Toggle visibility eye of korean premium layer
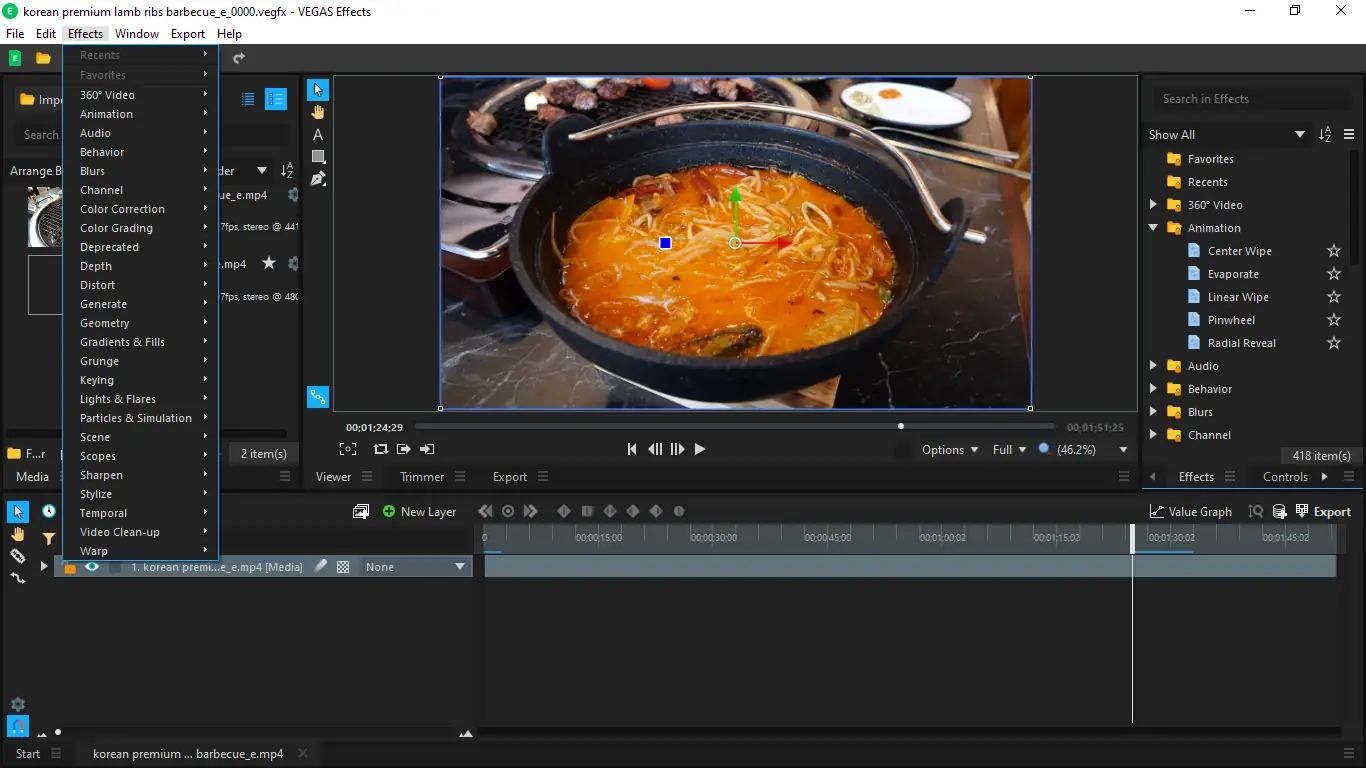This screenshot has height=768, width=1366. 92,567
